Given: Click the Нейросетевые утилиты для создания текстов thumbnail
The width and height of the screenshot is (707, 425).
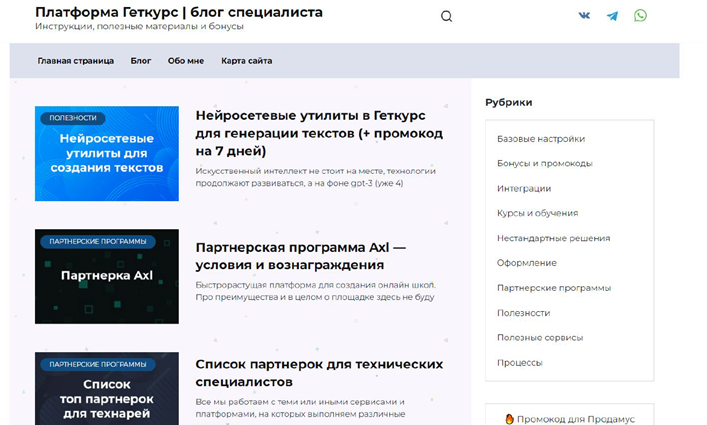Looking at the screenshot, I should tap(107, 154).
